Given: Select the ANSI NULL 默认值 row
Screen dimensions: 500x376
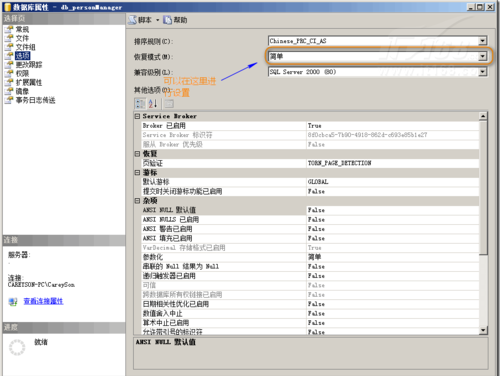Looking at the screenshot, I should [310, 210].
